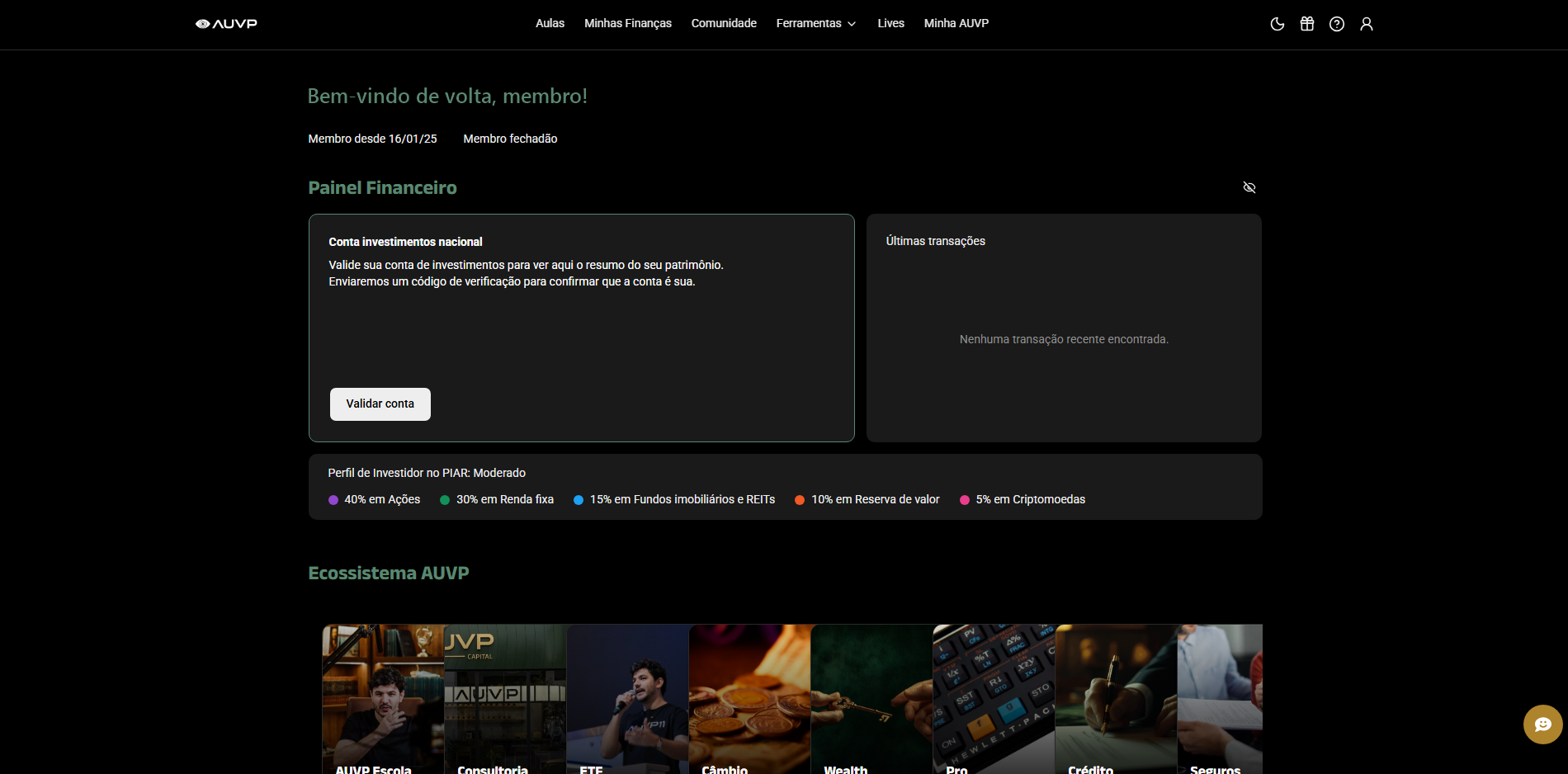Hide financial values with eye icon
1568x774 pixels.
click(x=1249, y=187)
